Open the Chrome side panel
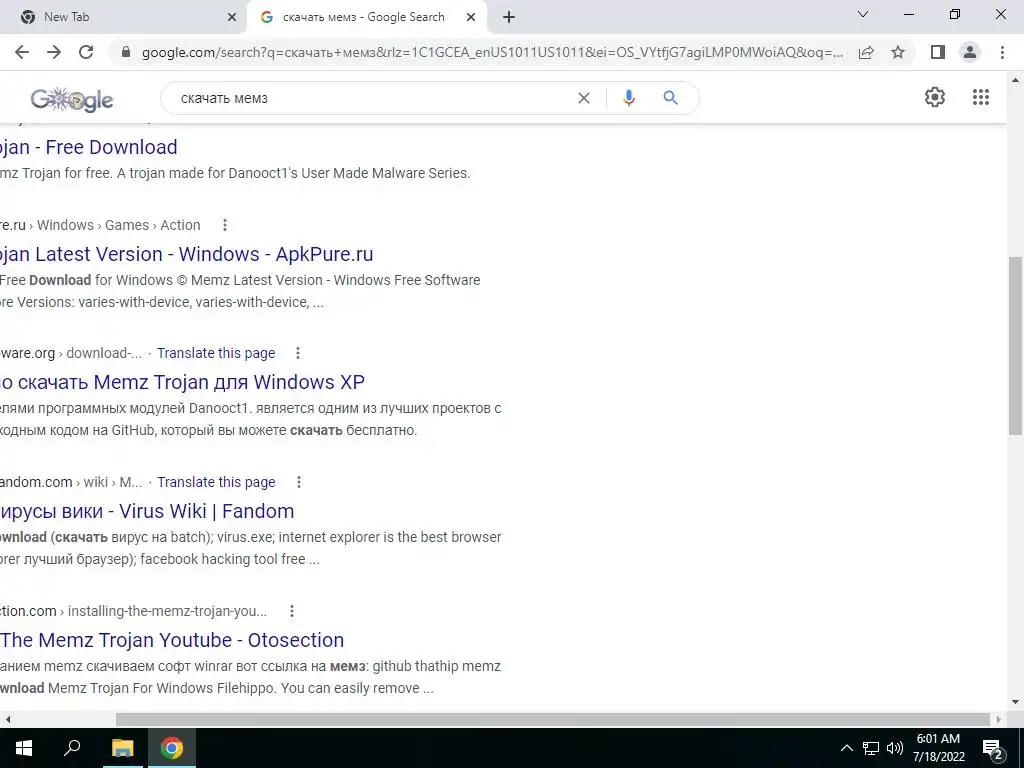Screen dimensions: 1024x768 pos(938,52)
